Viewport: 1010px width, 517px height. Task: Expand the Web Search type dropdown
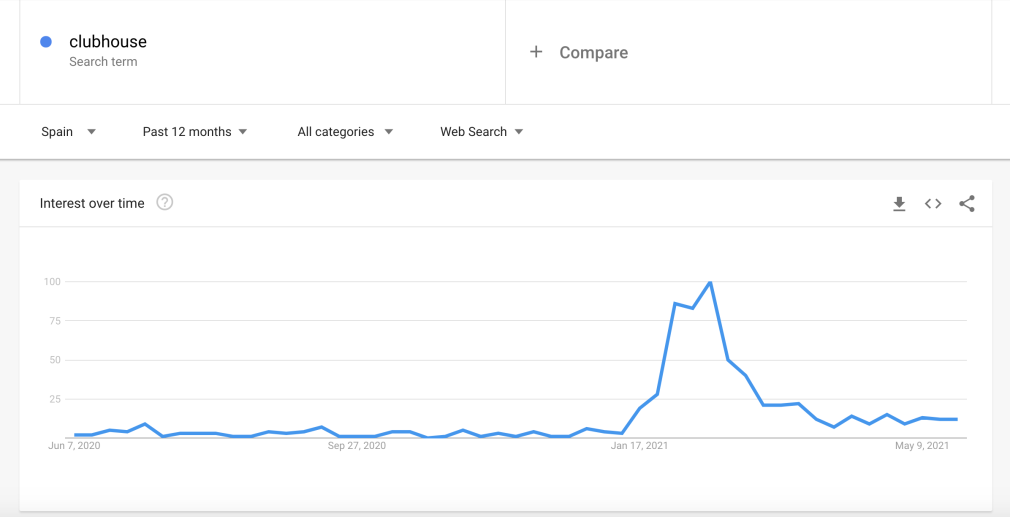482,131
